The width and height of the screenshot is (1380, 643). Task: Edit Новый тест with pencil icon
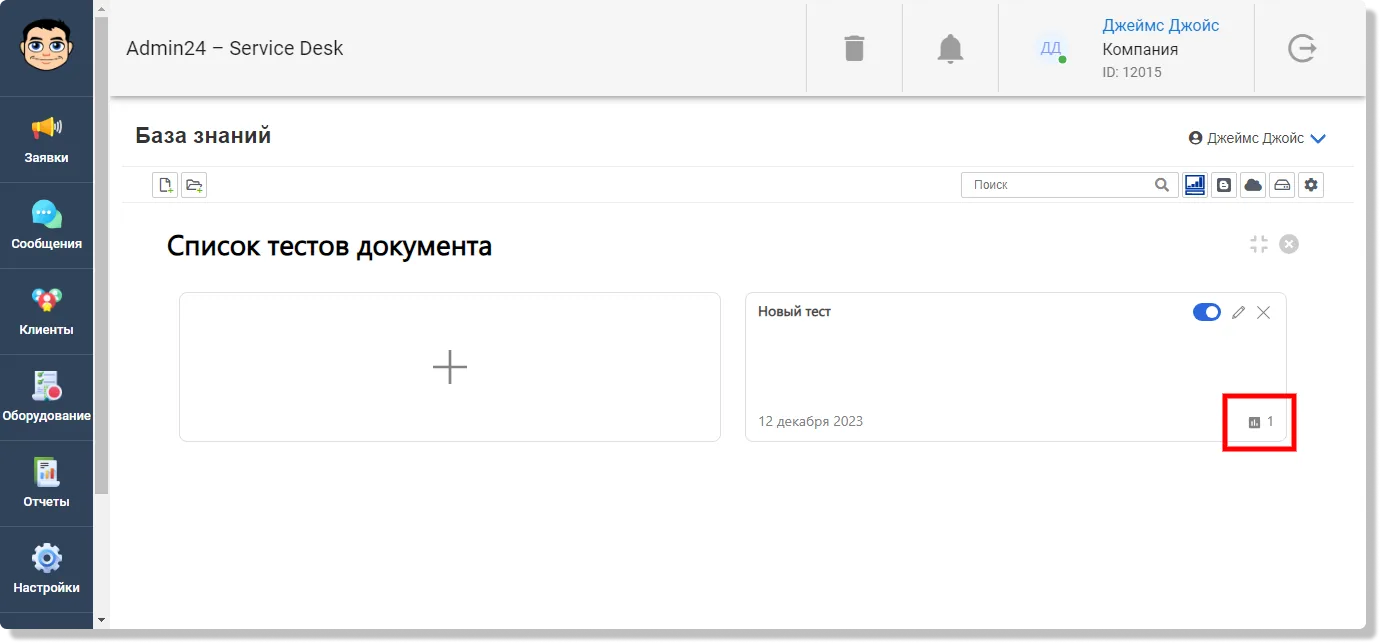pyautogui.click(x=1238, y=313)
